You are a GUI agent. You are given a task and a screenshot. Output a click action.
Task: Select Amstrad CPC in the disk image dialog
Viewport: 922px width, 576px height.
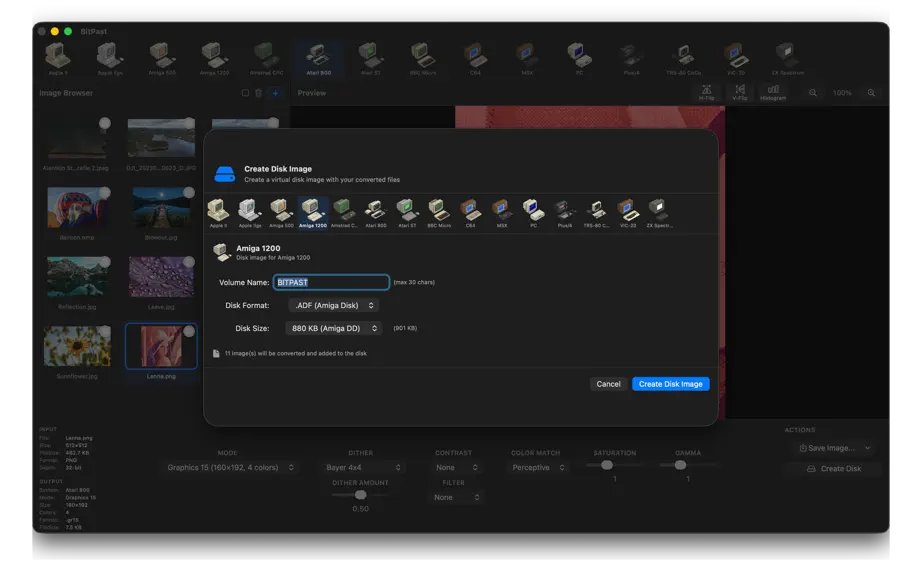tap(344, 213)
